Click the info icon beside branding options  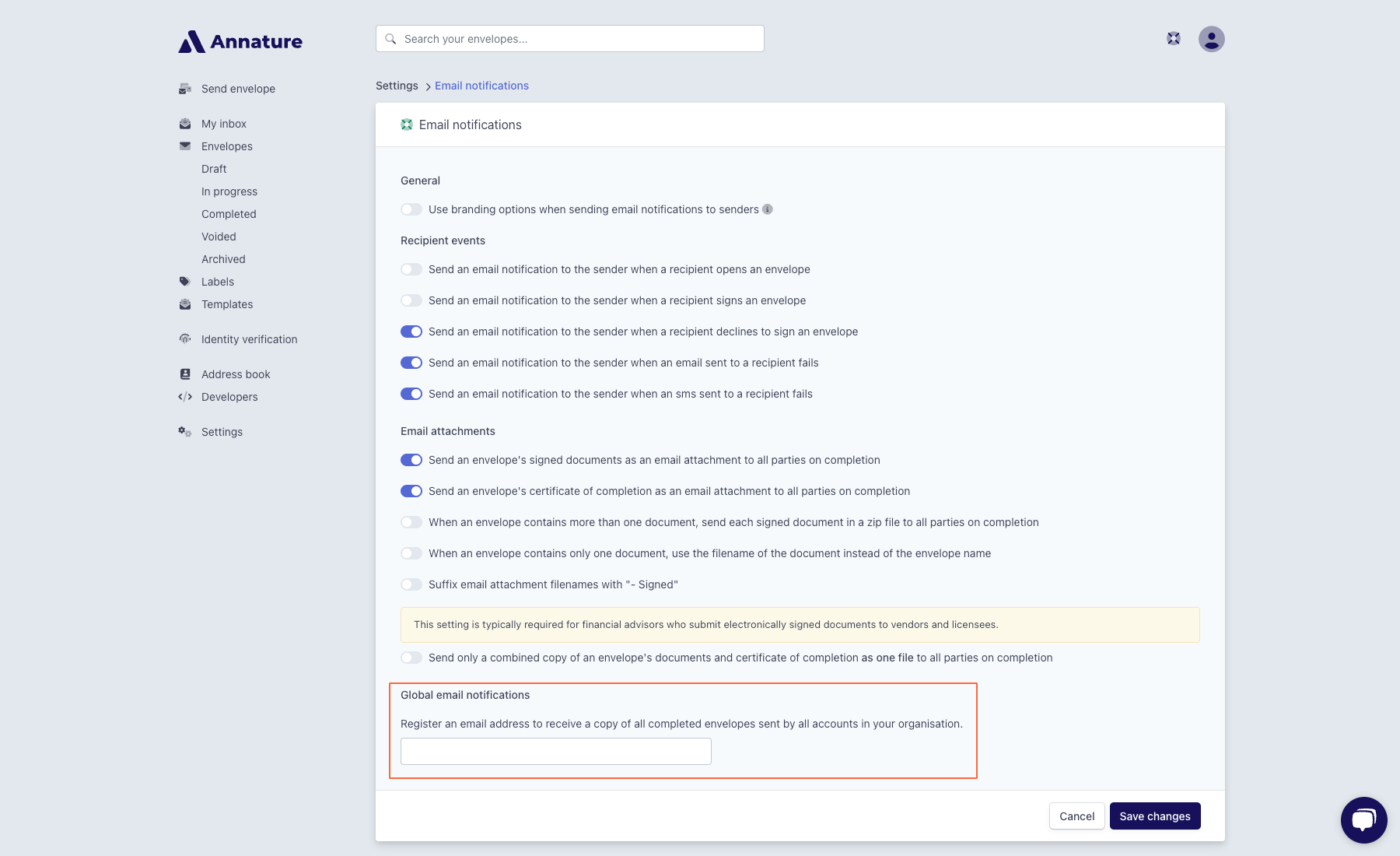point(768,209)
